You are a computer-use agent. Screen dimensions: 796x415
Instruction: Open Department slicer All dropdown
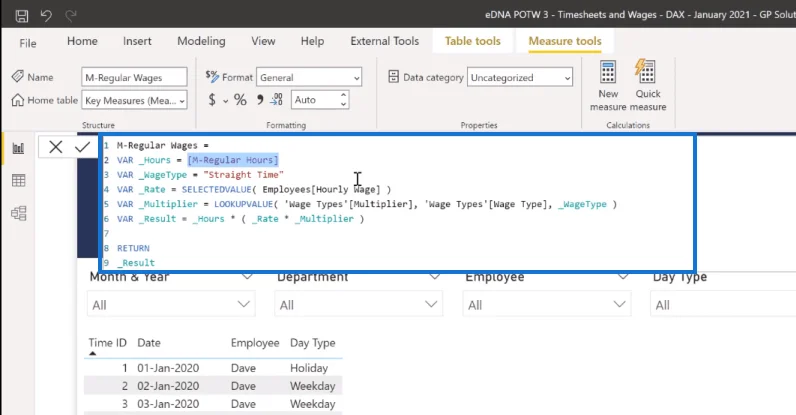pos(358,305)
